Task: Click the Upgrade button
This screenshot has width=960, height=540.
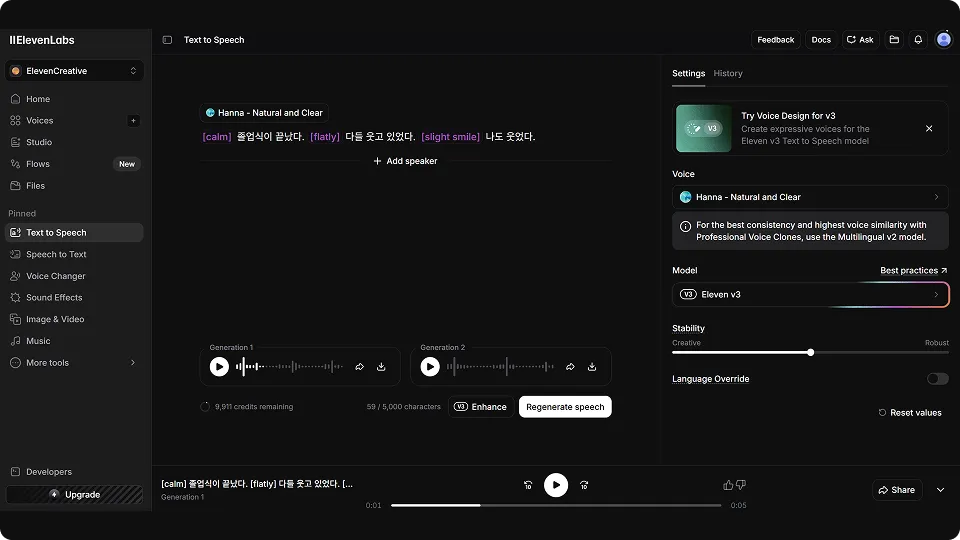Action: [x=74, y=495]
